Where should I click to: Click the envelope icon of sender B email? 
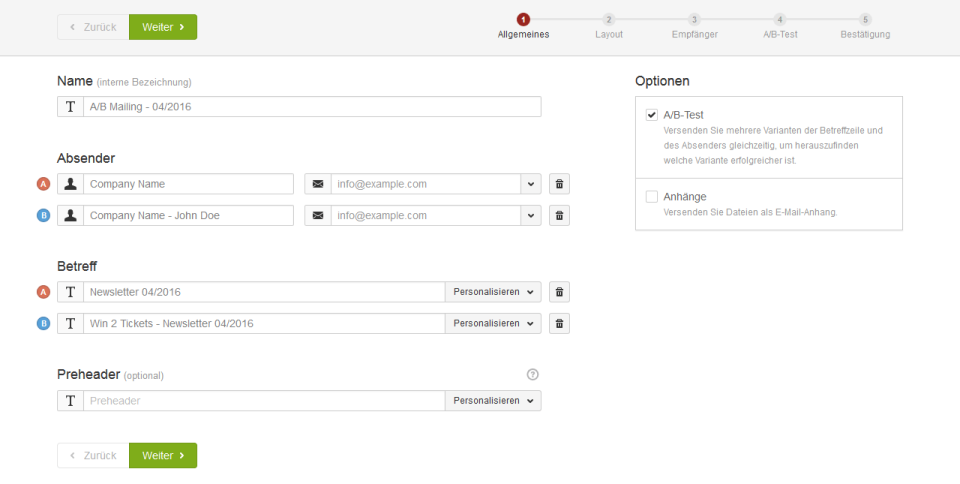pos(318,215)
